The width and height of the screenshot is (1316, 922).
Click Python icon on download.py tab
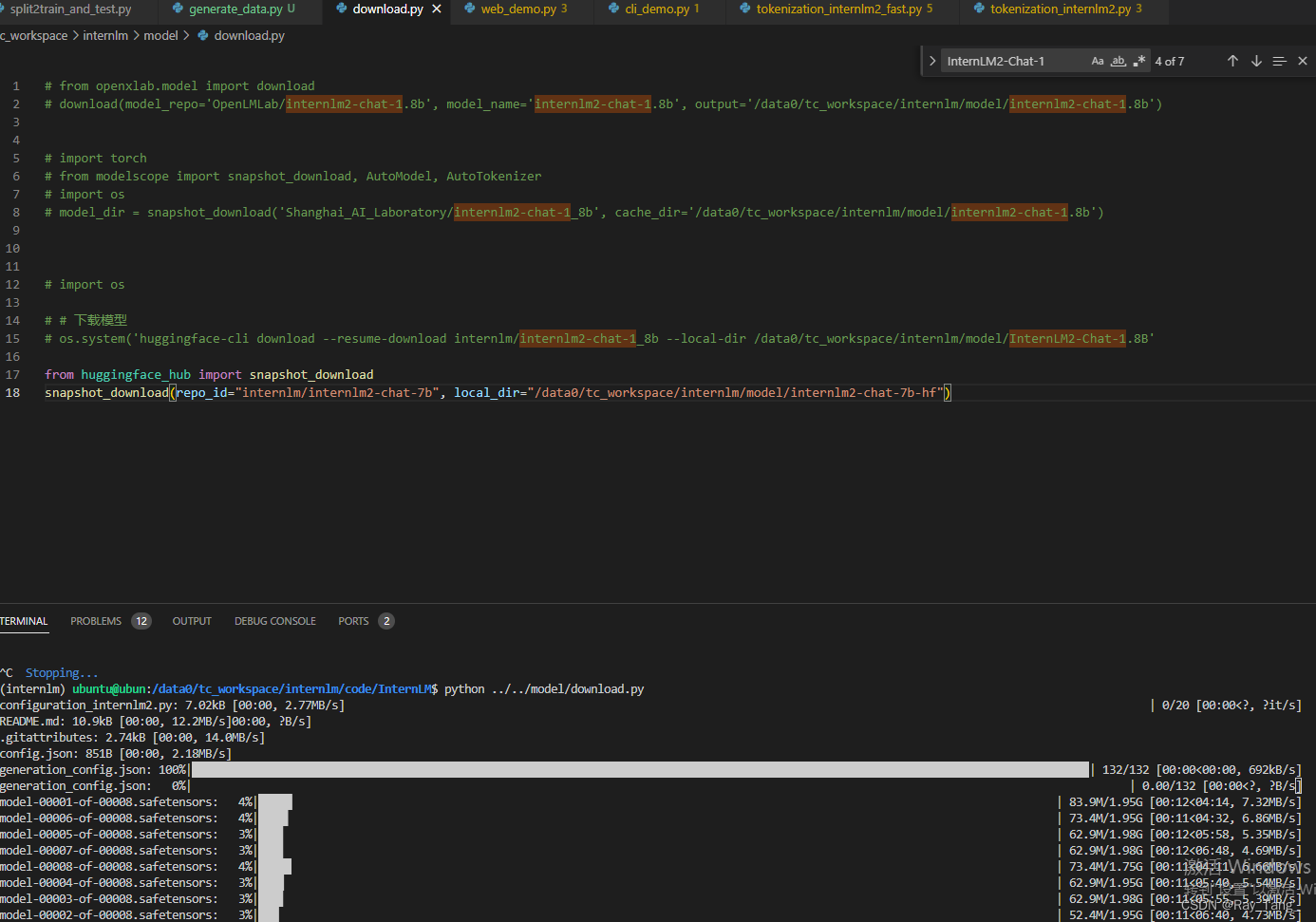(342, 9)
